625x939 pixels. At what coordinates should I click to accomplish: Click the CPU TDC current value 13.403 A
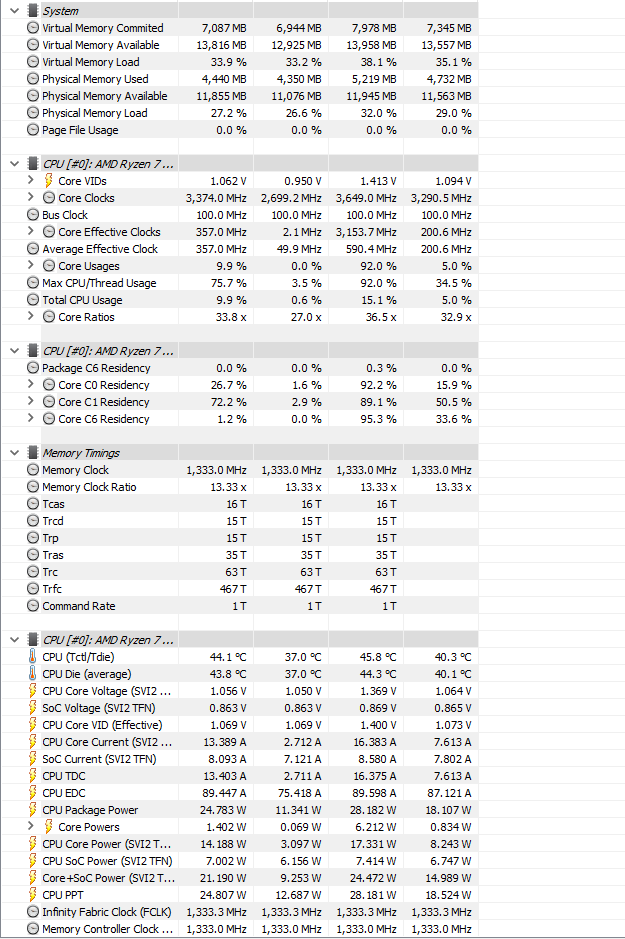click(x=217, y=776)
